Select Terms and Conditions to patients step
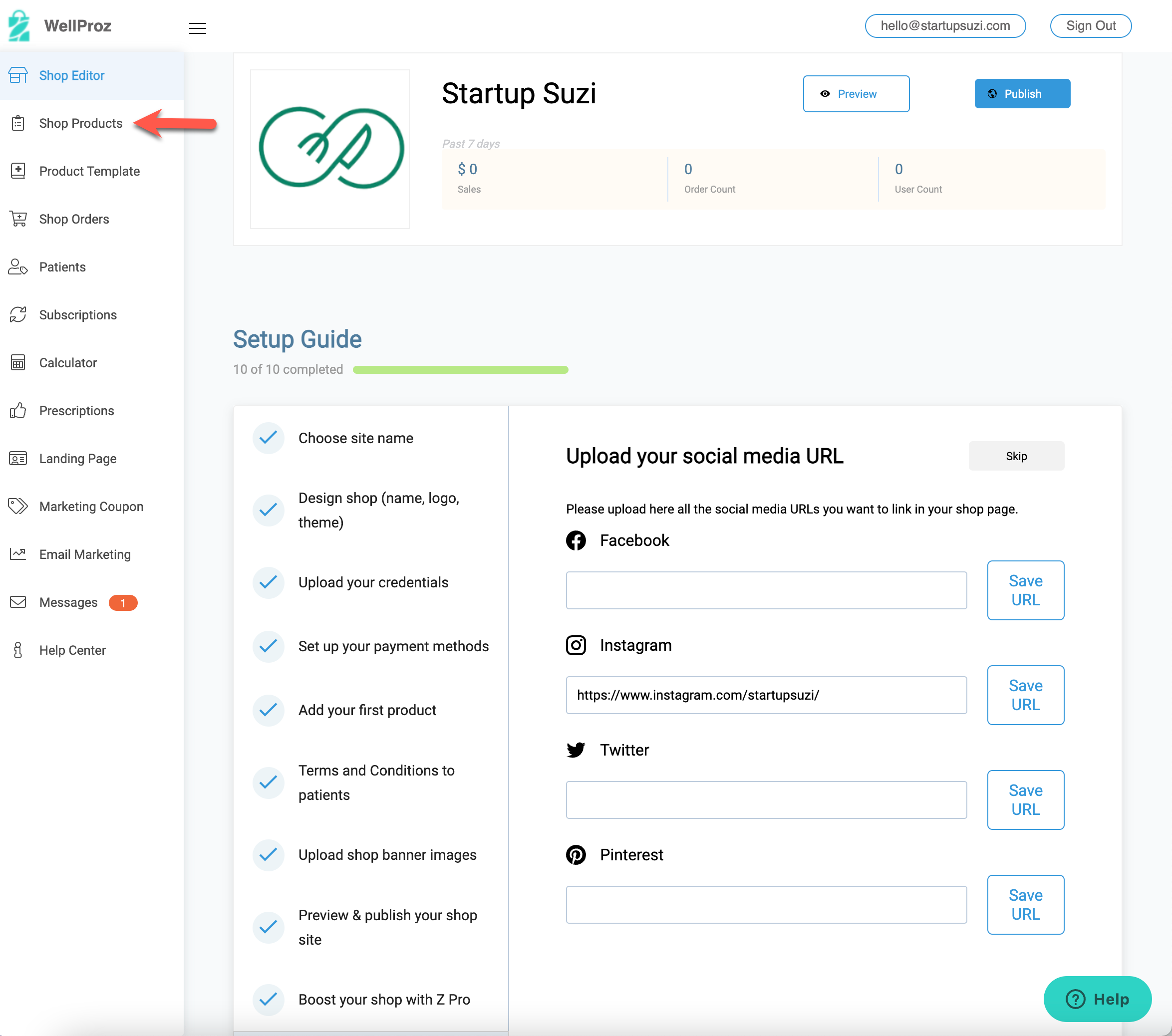The height and width of the screenshot is (1036, 1172). pyautogui.click(x=371, y=782)
